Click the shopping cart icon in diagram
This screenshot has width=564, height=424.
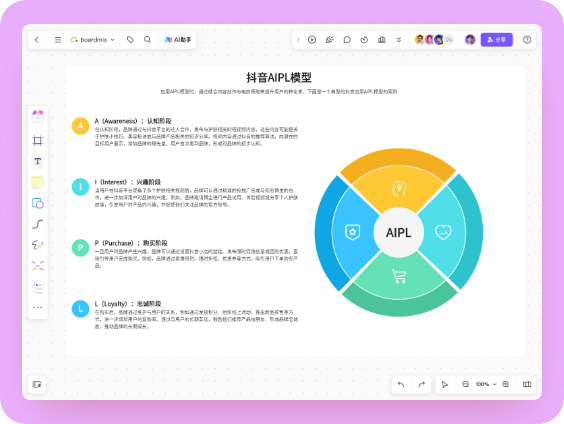point(399,276)
